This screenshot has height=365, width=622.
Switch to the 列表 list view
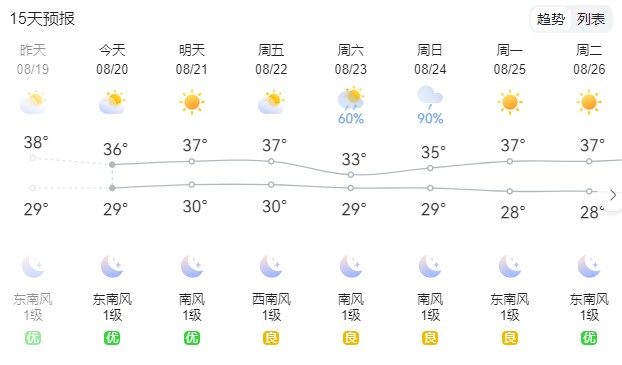coord(591,19)
